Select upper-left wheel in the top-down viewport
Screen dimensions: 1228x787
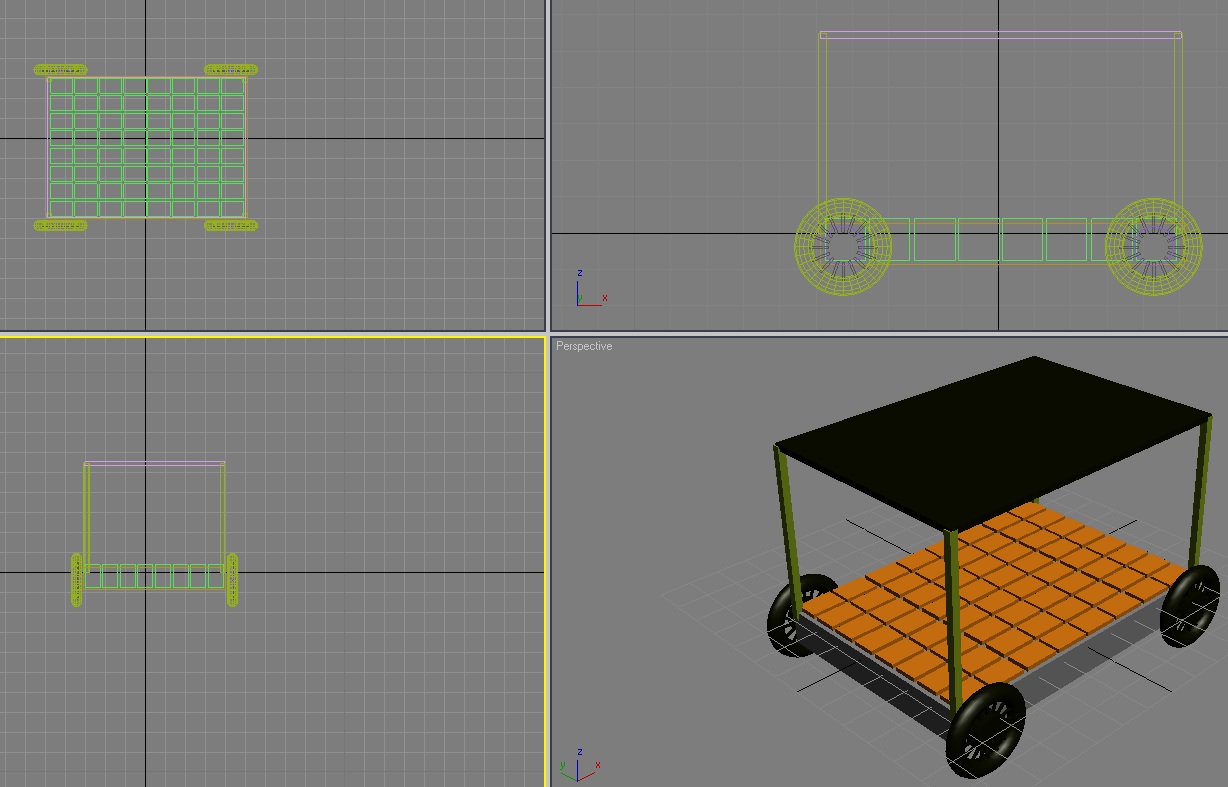[60, 70]
